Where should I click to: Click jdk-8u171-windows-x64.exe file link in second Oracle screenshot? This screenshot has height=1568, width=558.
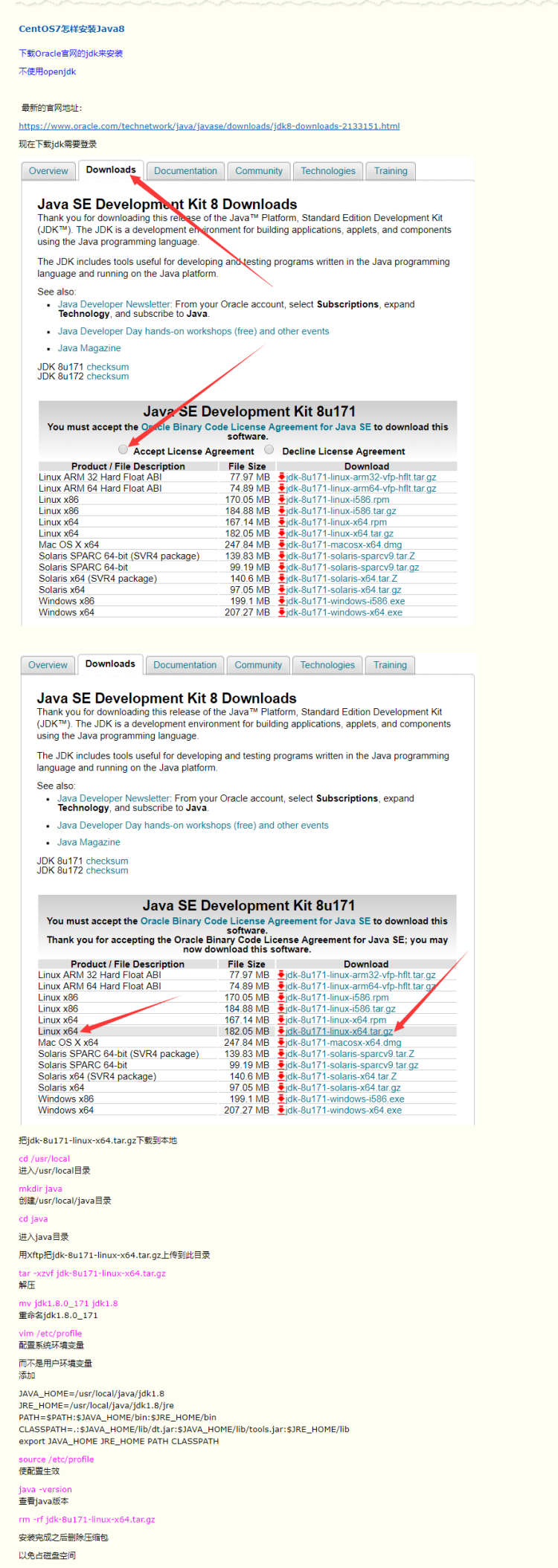pyautogui.click(x=344, y=1110)
